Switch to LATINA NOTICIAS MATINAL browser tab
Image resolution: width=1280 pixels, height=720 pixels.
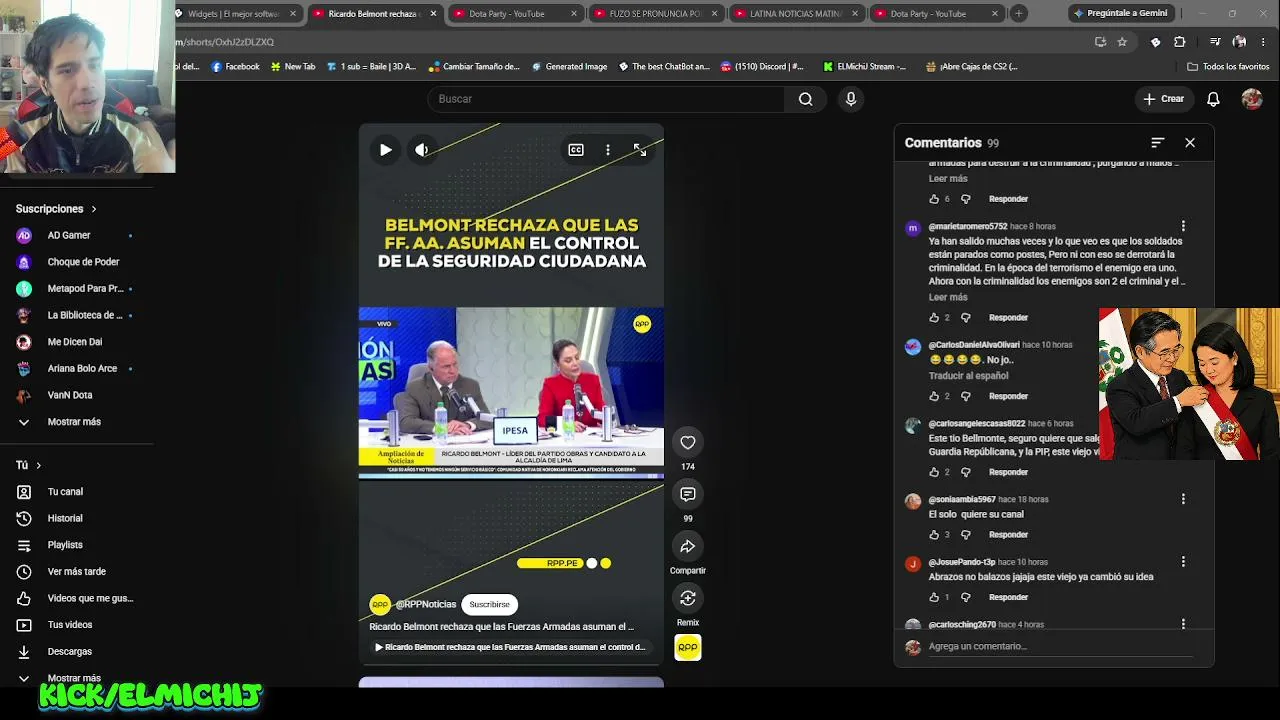point(795,14)
